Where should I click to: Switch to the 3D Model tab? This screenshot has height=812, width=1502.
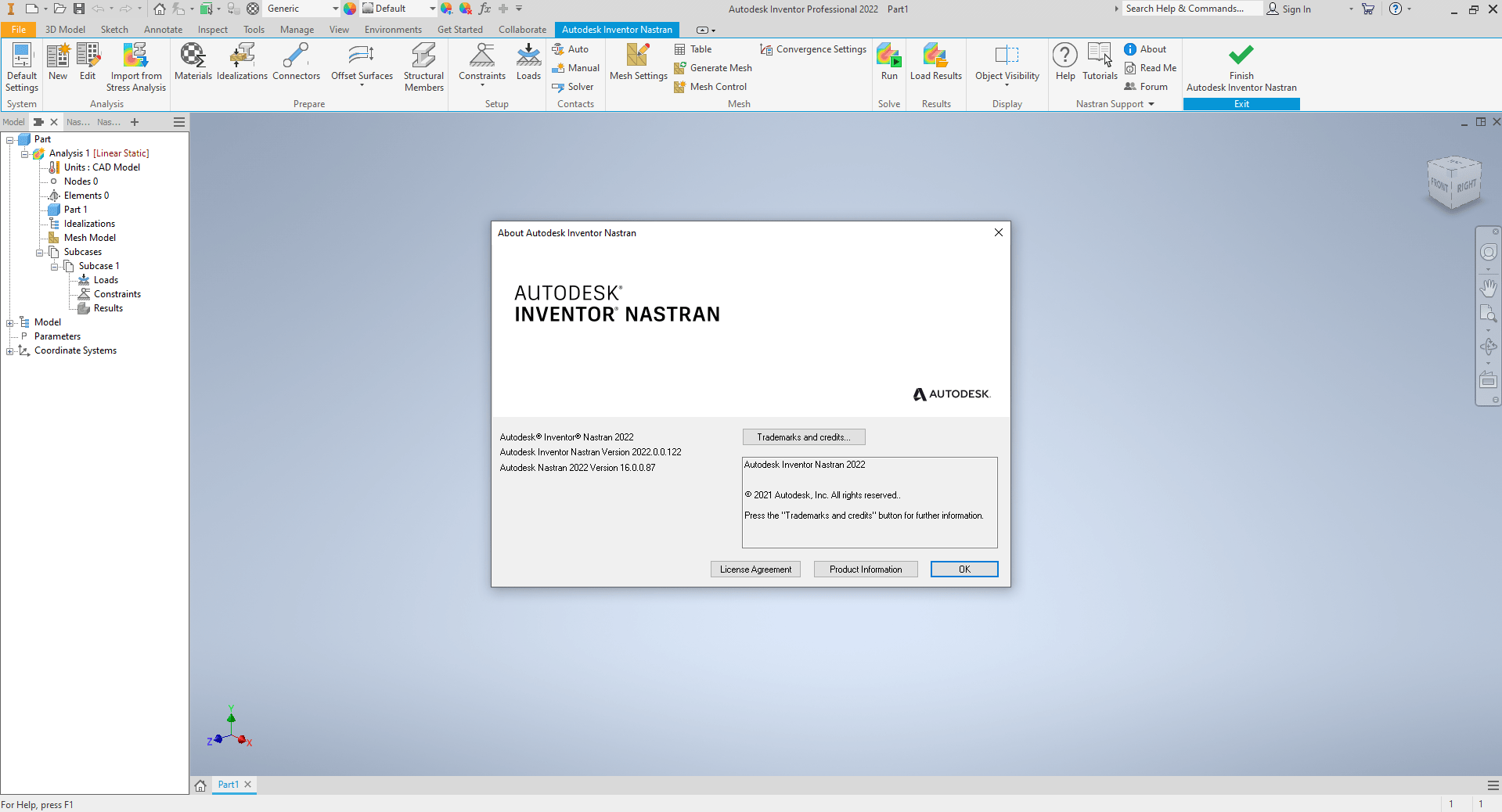coord(65,30)
